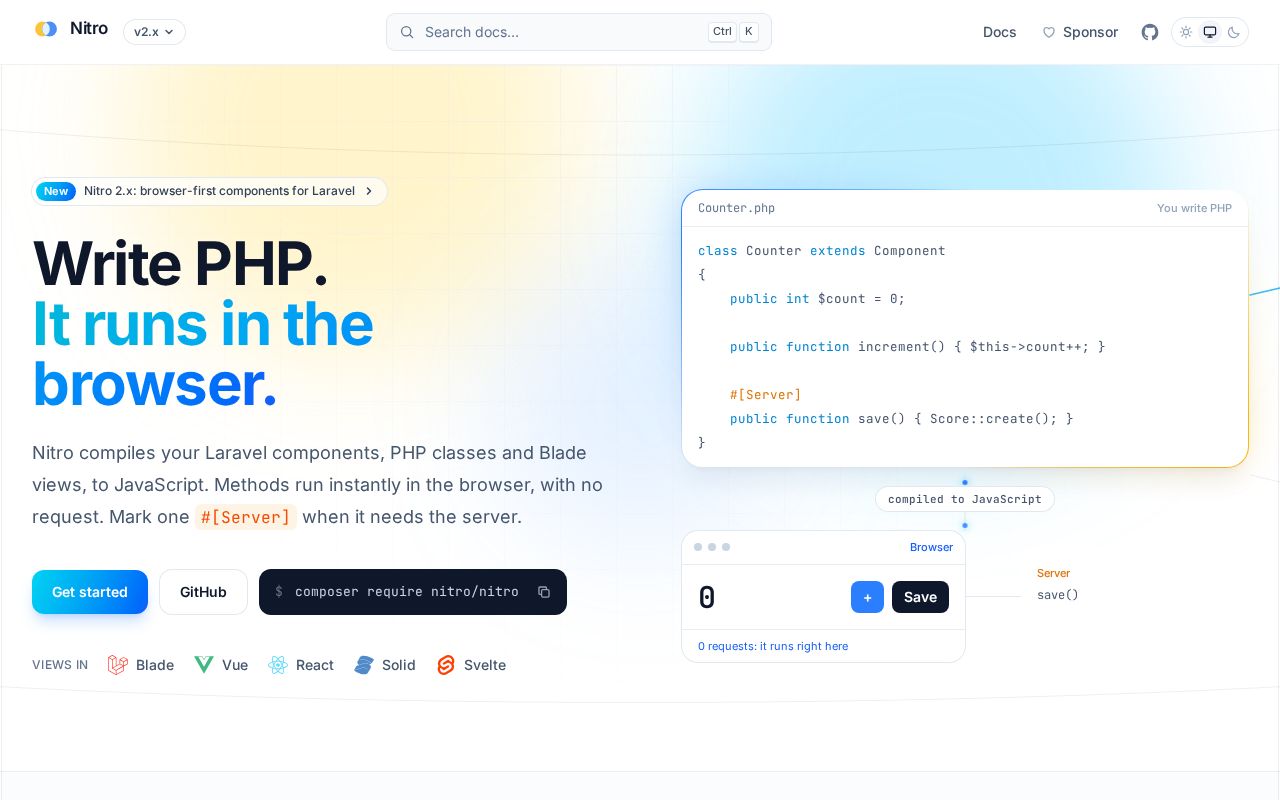Click the Nitro logo icon

[46, 29]
